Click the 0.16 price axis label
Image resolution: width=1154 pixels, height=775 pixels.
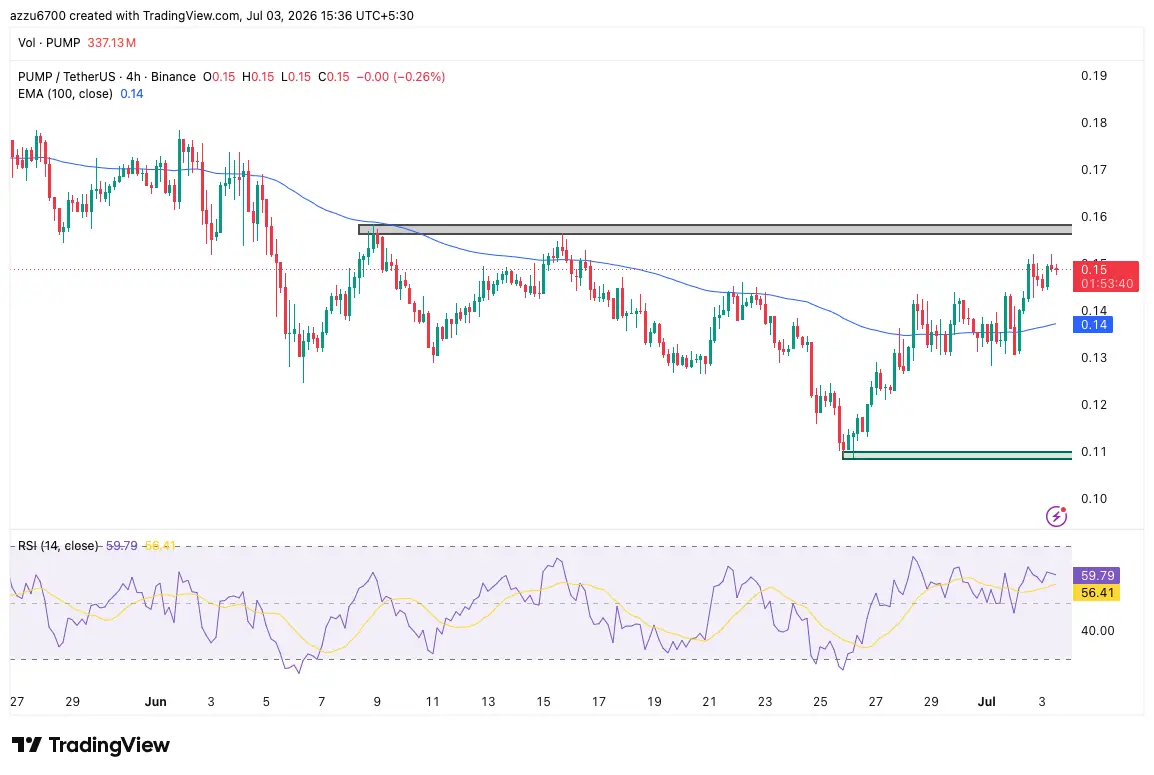point(1094,216)
